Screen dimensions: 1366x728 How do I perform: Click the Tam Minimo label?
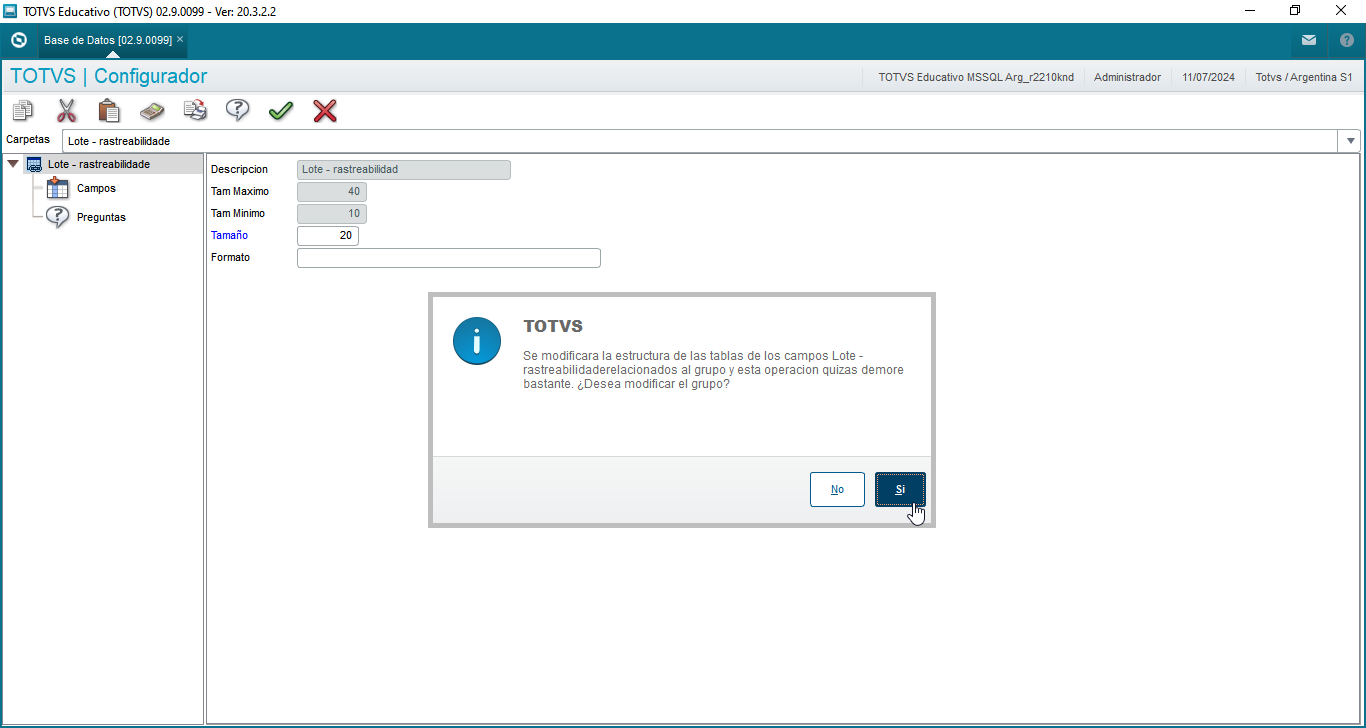pos(238,214)
